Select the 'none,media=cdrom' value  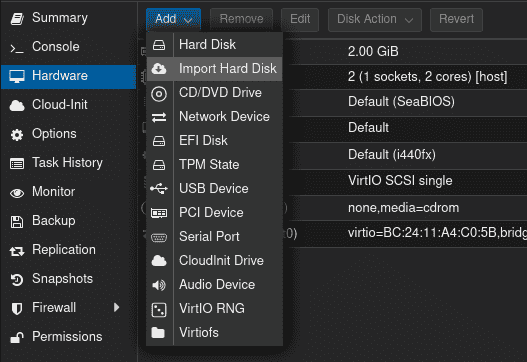(403, 208)
